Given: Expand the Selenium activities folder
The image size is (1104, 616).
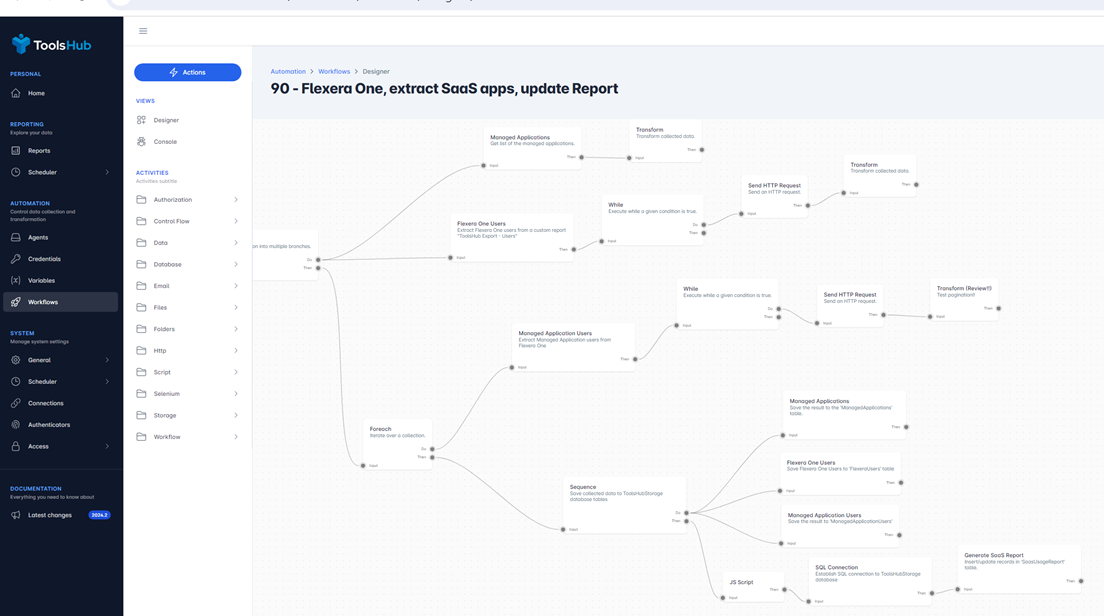Looking at the screenshot, I should tap(236, 394).
